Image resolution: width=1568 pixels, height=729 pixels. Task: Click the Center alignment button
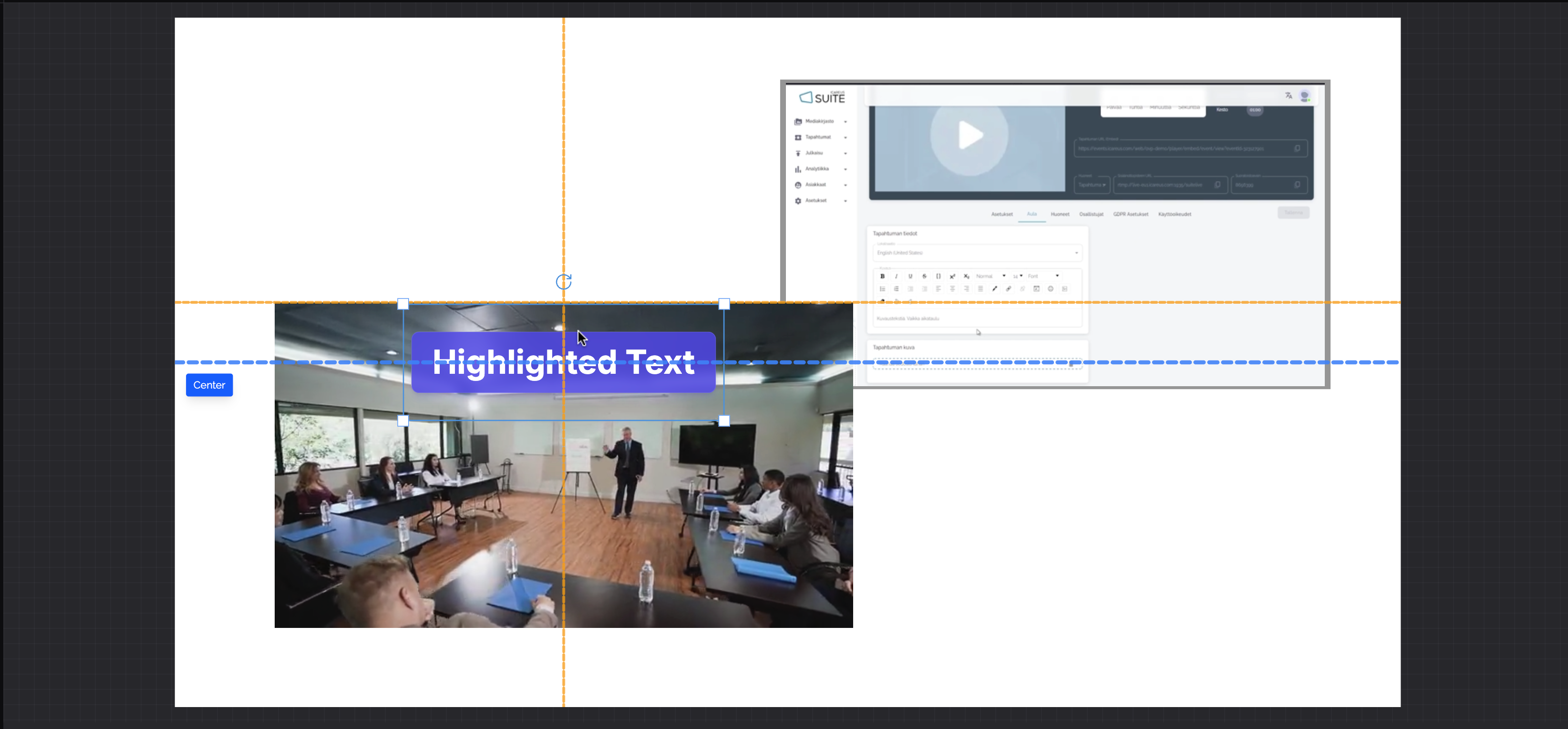pos(209,385)
